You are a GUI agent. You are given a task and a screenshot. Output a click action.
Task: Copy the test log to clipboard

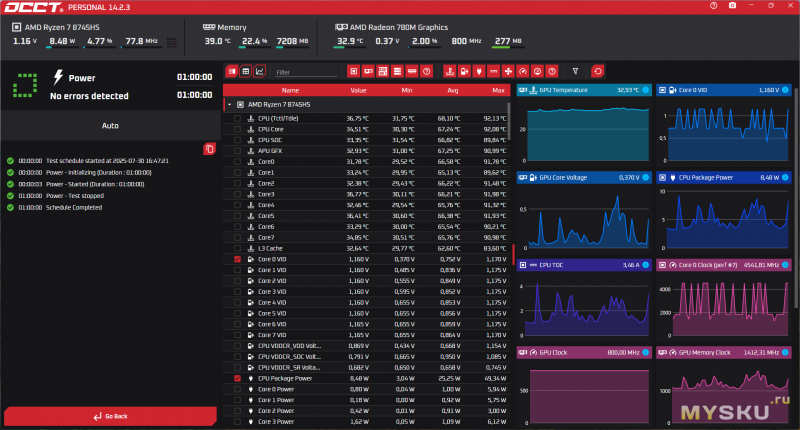point(209,149)
